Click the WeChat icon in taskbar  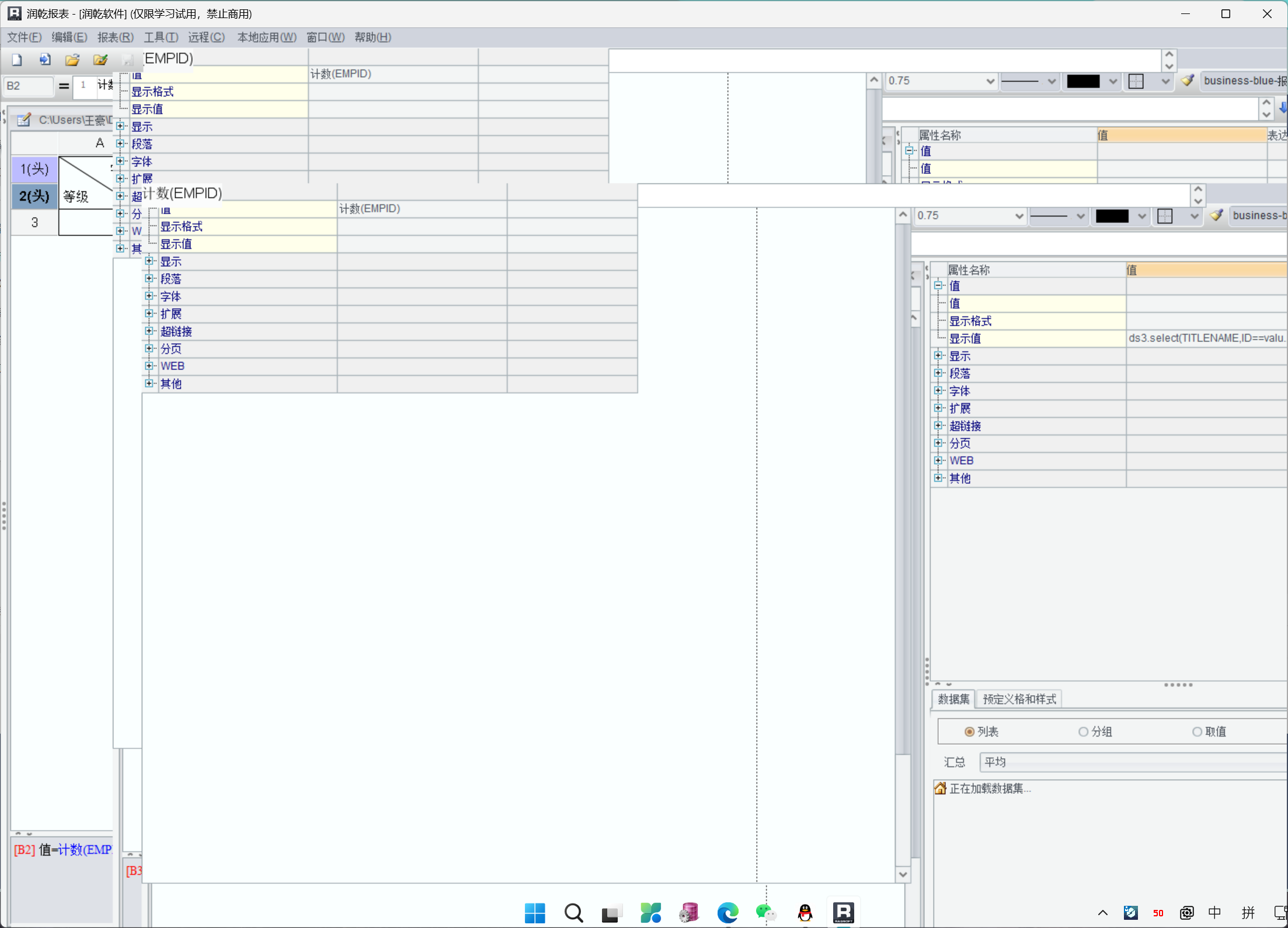click(765, 912)
